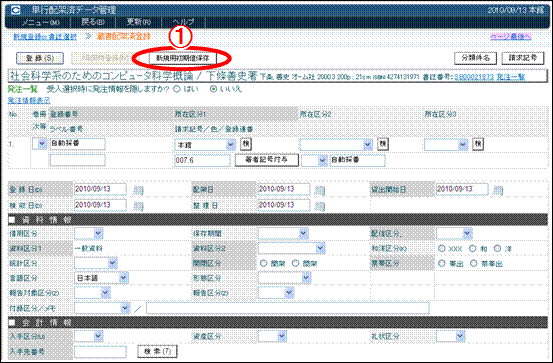This screenshot has width=553, height=363.
Task: Click the 請求記号 button at top right
Action: (x=523, y=58)
